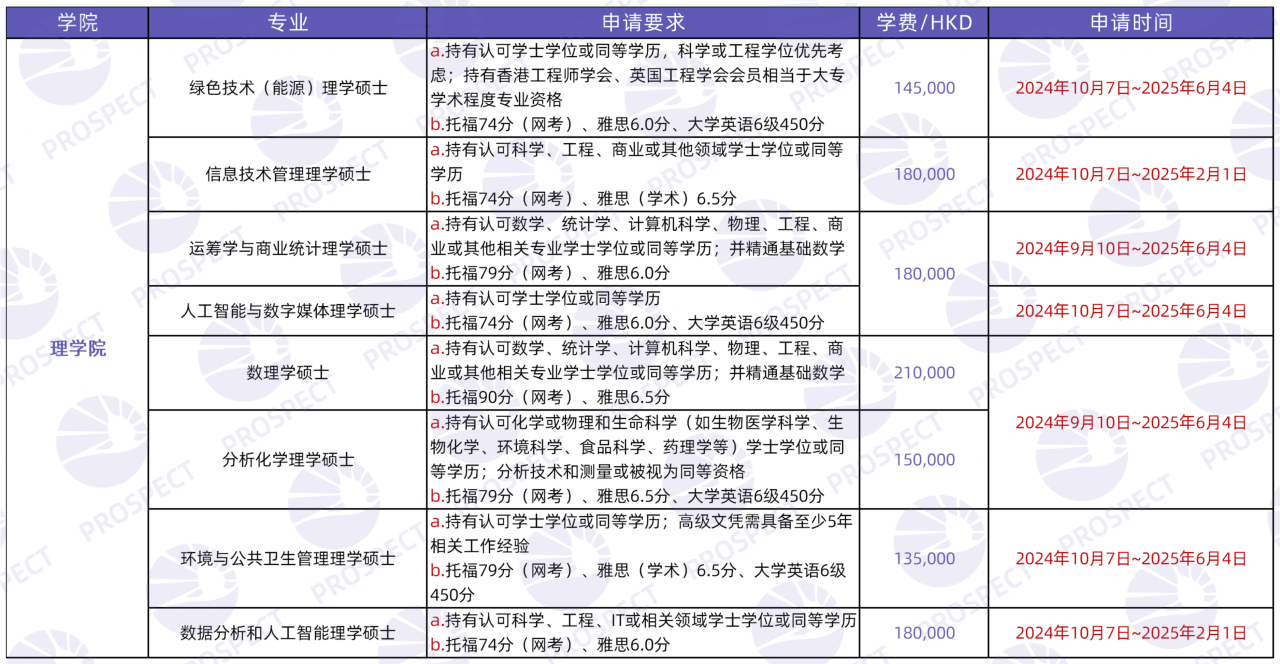Click the 托福74分 language line for 信息技术管理理学硕士
The width and height of the screenshot is (1280, 664).
[583, 198]
